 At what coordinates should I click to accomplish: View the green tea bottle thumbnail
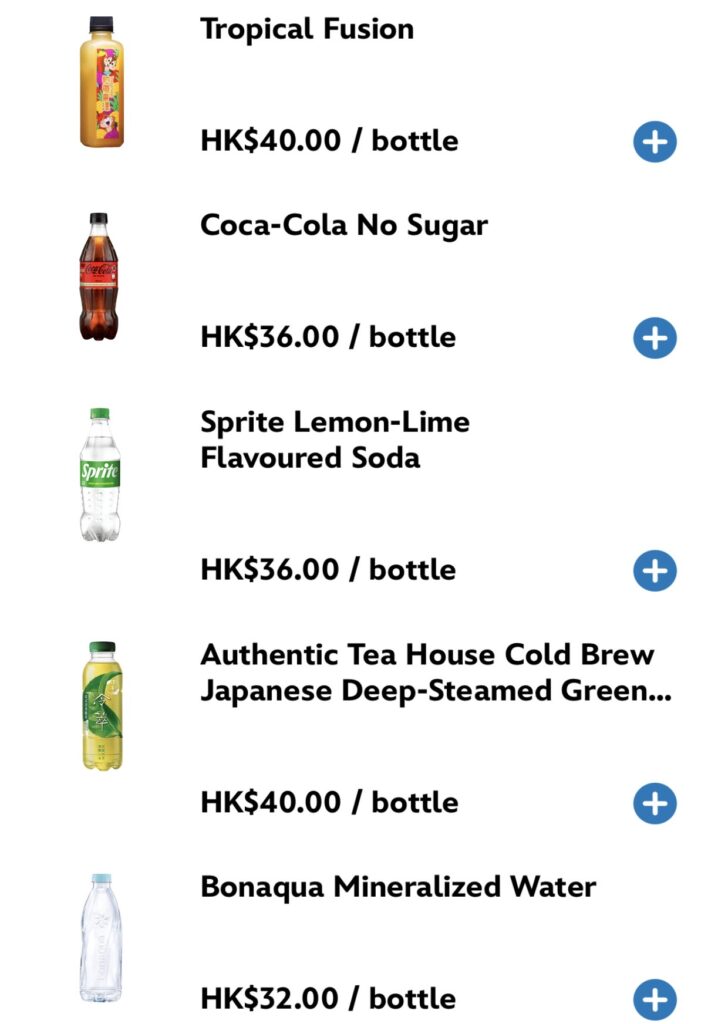[102, 706]
